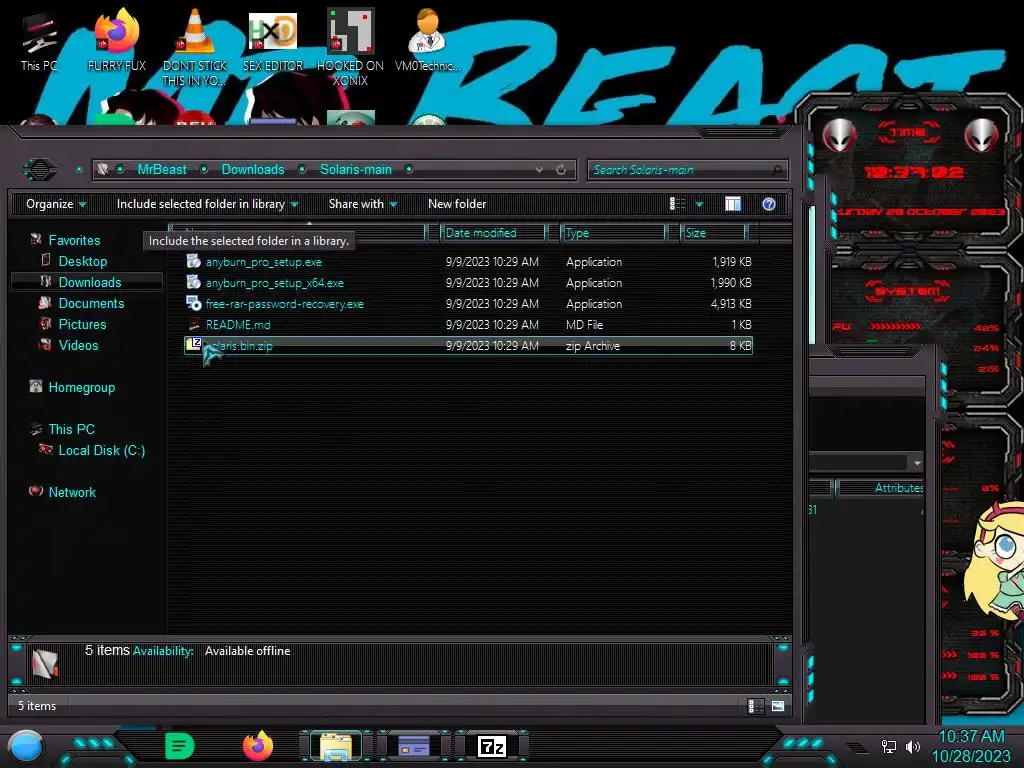This screenshot has width=1024, height=768.
Task: Show the preview pane
Action: point(733,204)
